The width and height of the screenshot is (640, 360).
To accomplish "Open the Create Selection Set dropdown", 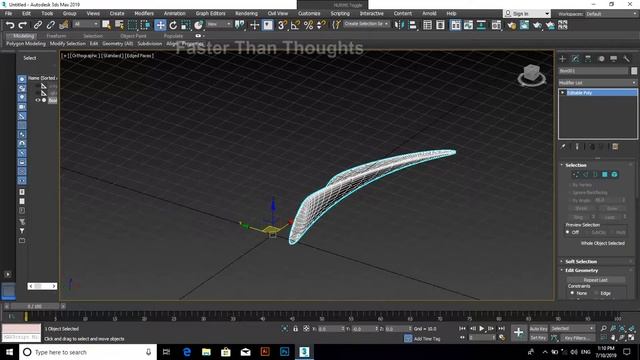I will (366, 24).
